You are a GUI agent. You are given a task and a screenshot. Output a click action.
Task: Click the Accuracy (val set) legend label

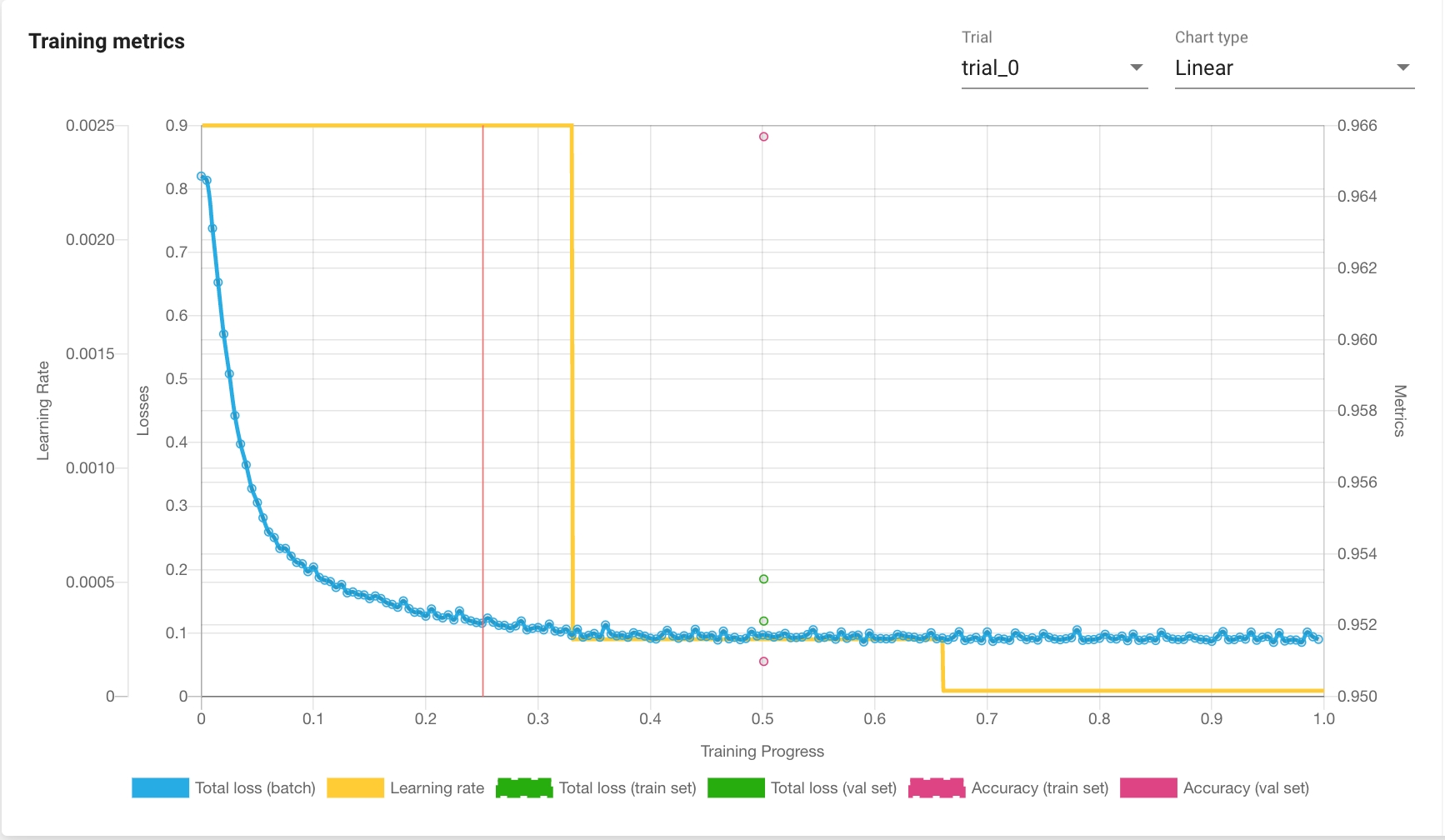point(1246,788)
